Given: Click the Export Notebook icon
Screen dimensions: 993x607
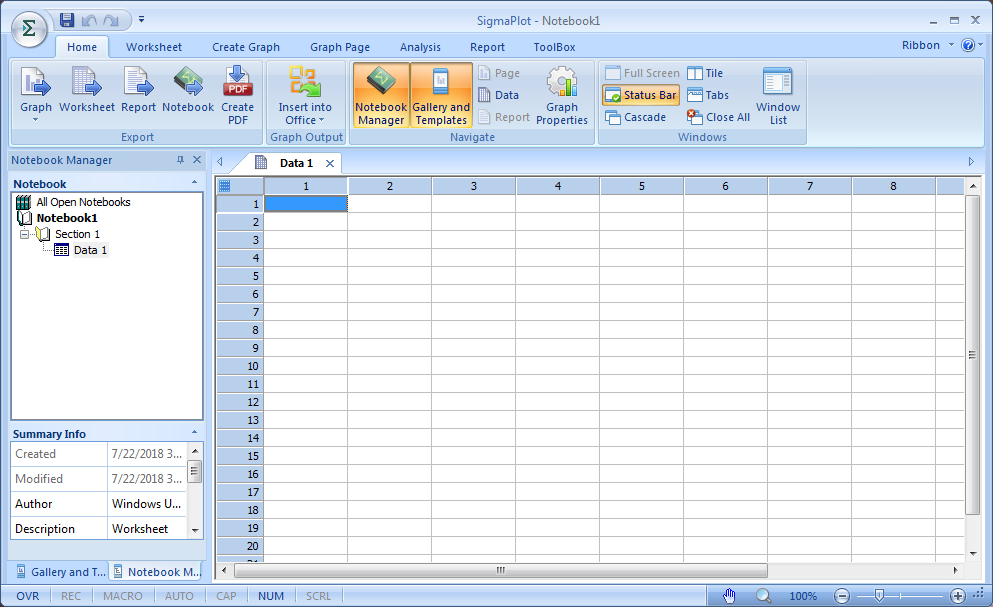Looking at the screenshot, I should pos(188,94).
